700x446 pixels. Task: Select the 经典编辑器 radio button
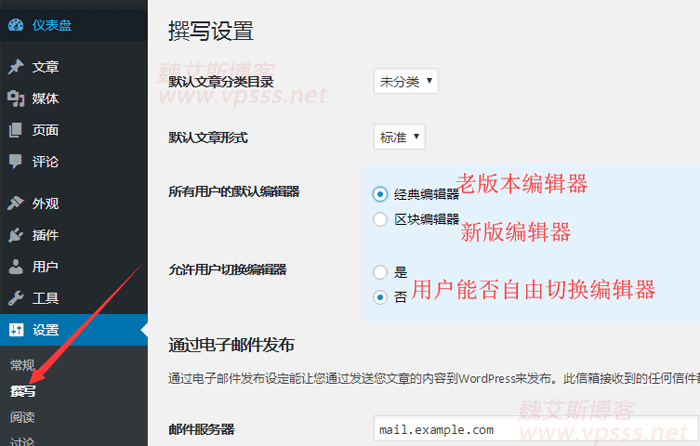tap(380, 194)
